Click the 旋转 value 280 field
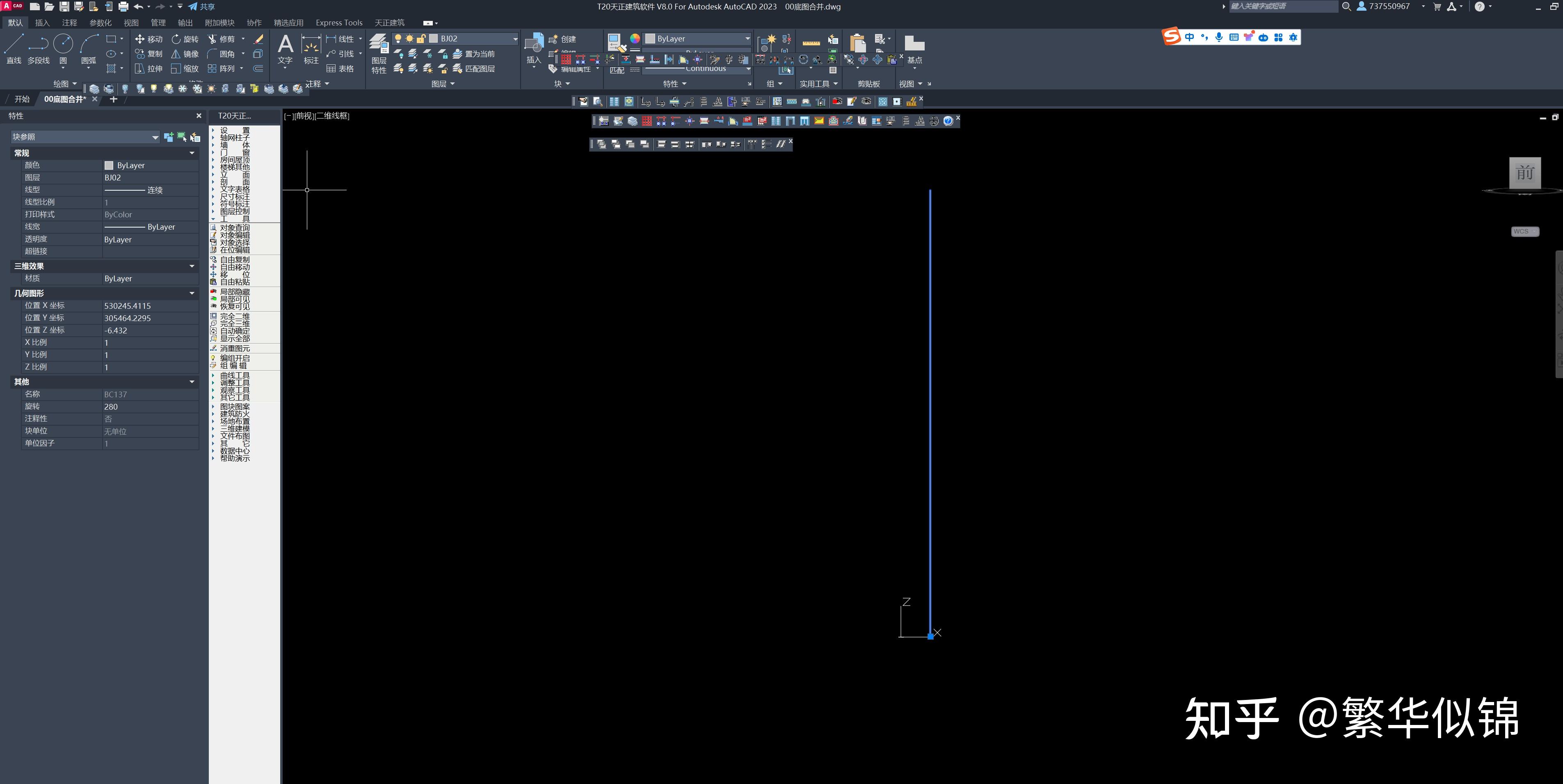The width and height of the screenshot is (1563, 784). [x=151, y=407]
